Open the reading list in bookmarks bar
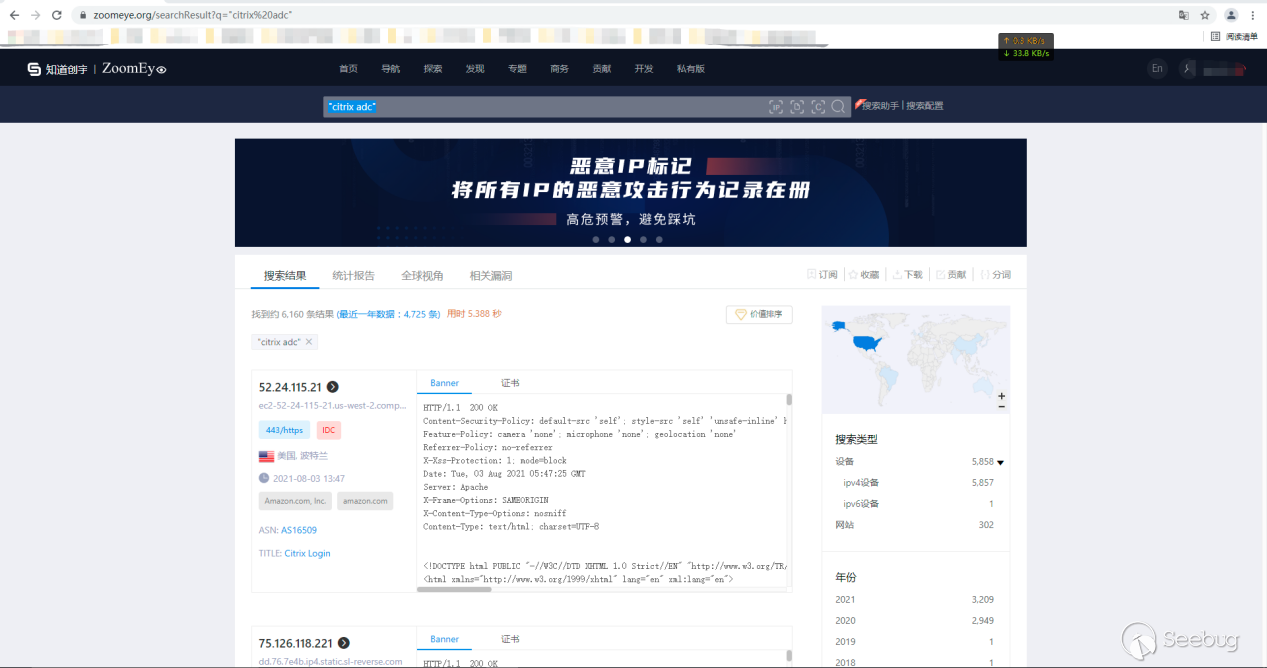Viewport: 1267px width, 668px height. coord(1235,36)
